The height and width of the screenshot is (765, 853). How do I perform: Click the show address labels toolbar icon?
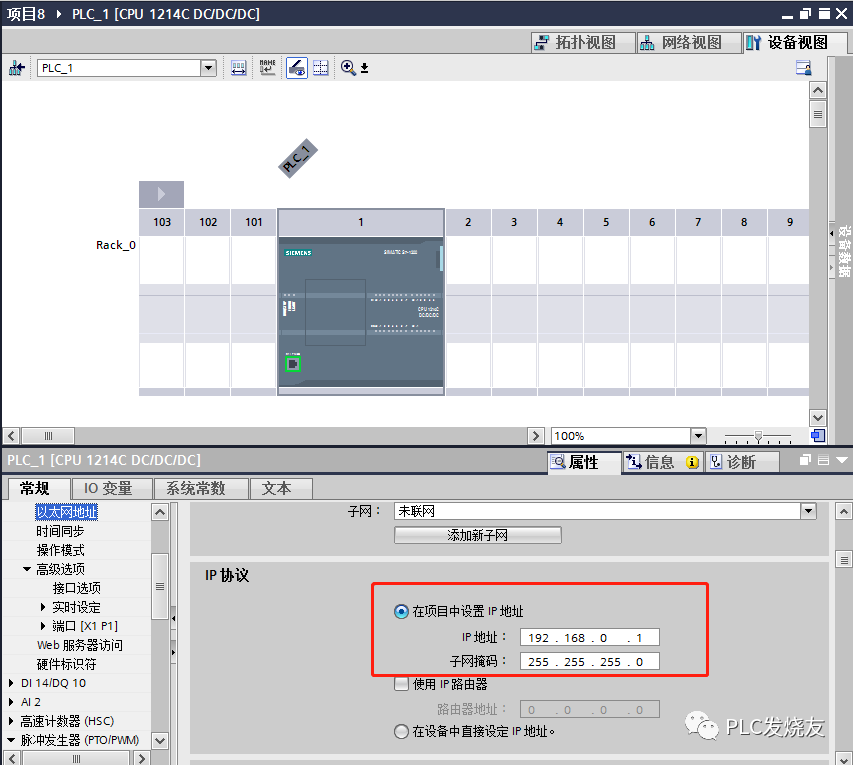click(238, 68)
